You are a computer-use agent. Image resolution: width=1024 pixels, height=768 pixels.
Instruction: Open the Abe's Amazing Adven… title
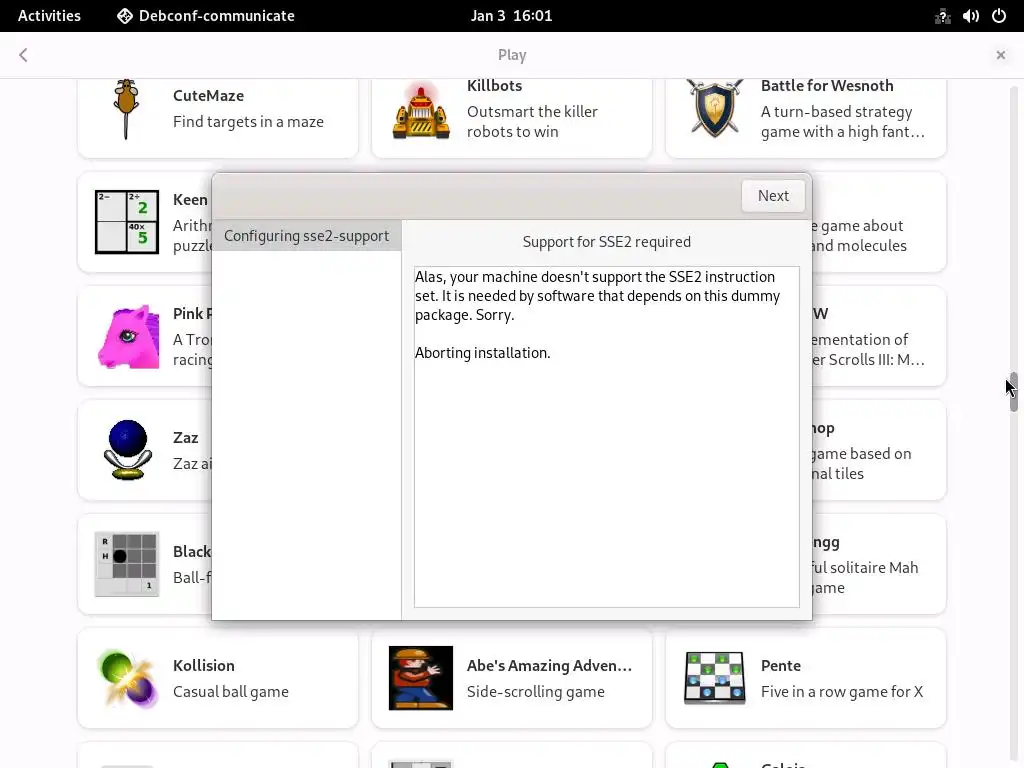click(x=549, y=665)
